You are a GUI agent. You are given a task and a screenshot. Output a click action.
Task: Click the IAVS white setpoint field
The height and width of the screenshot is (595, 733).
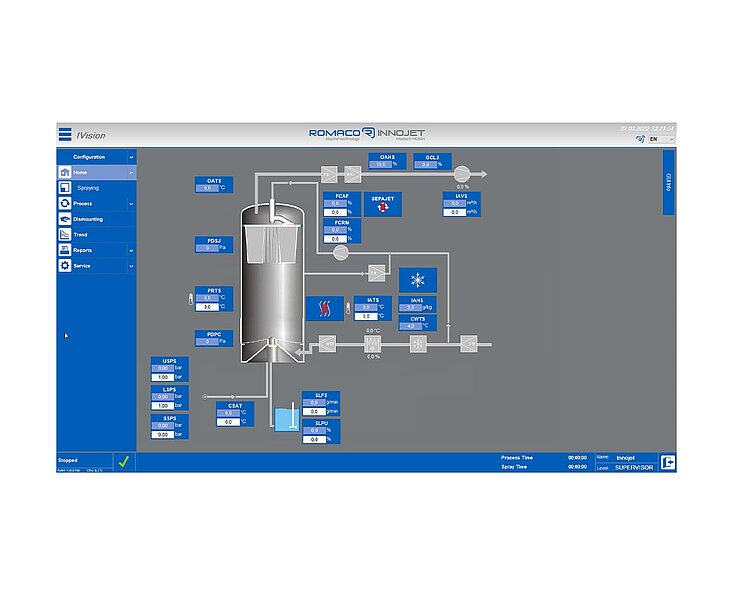[x=455, y=212]
